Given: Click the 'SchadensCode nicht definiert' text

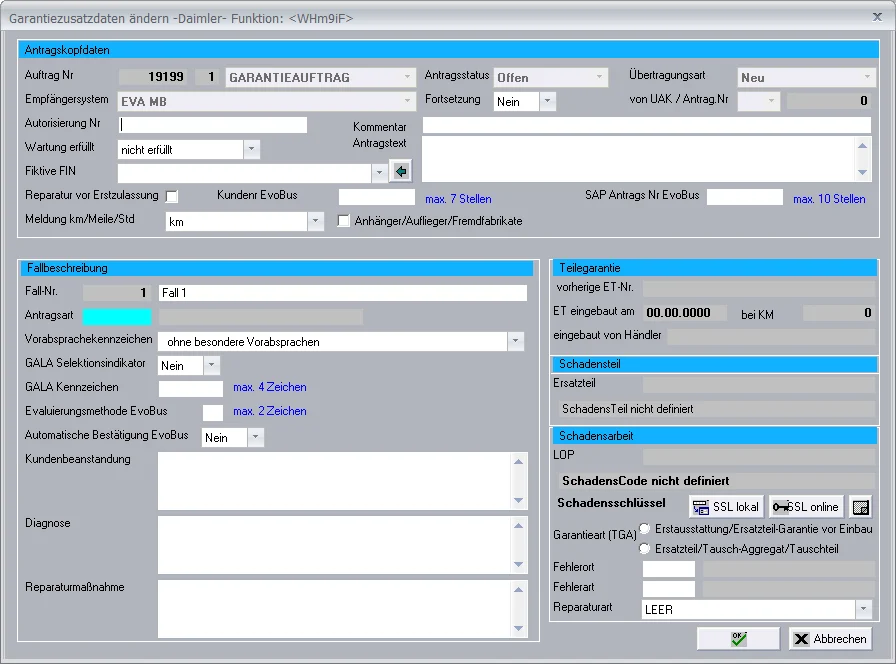Looking at the screenshot, I should [x=646, y=481].
